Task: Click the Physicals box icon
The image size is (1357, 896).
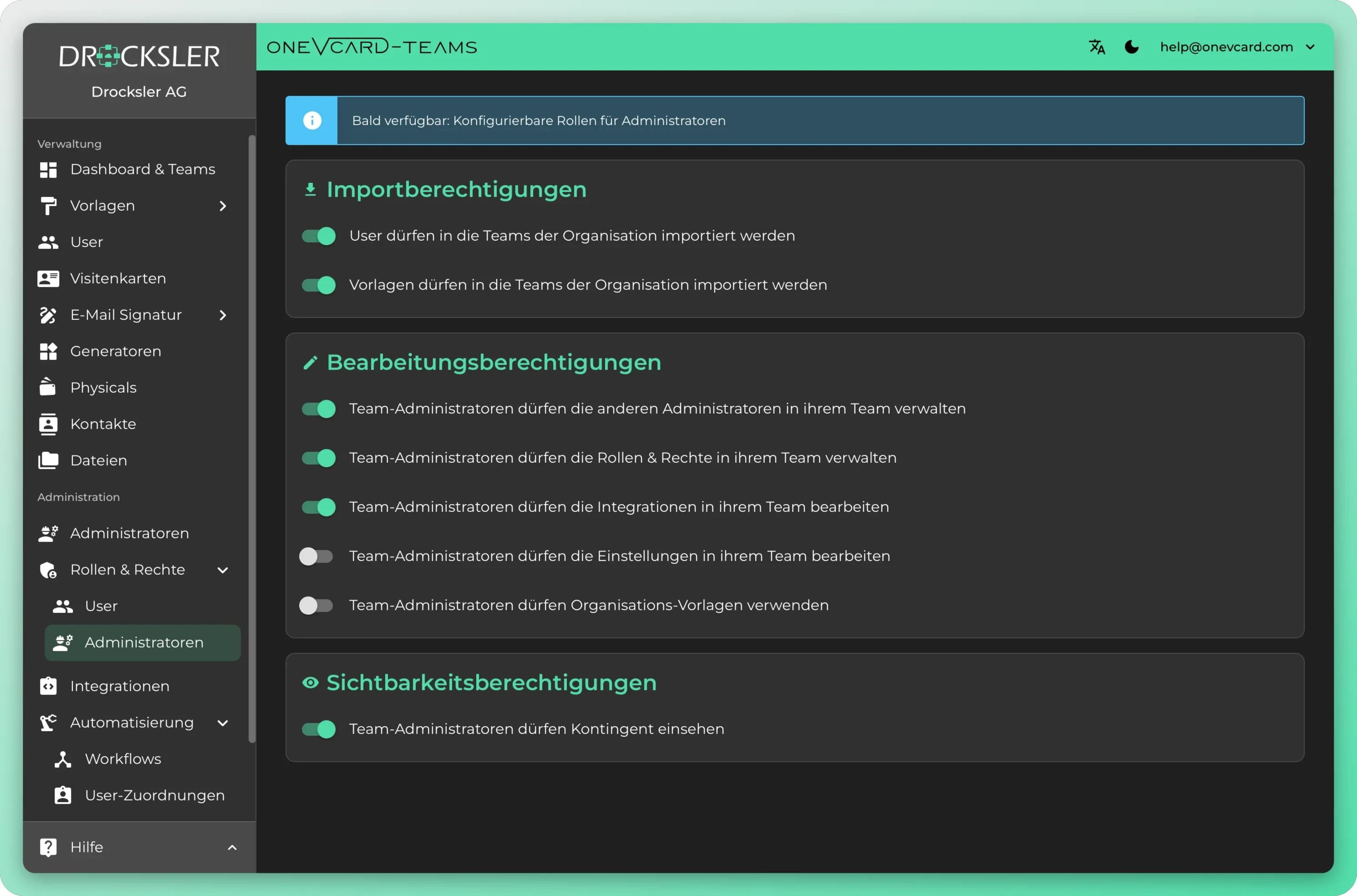Action: 48,387
